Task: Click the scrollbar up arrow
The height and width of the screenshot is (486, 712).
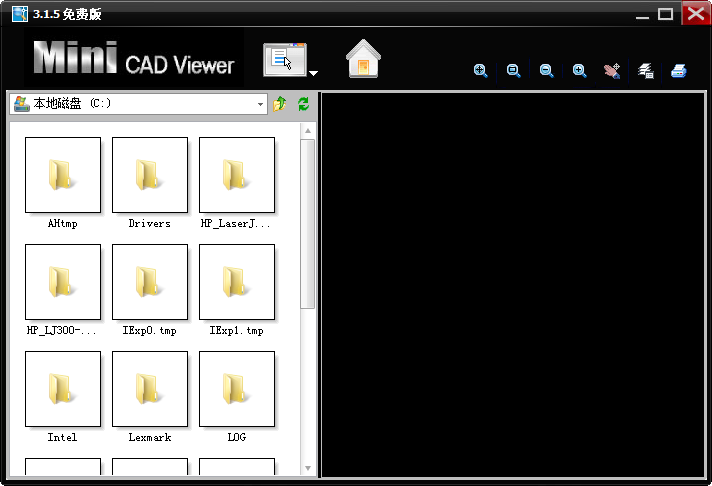Action: pyautogui.click(x=308, y=131)
